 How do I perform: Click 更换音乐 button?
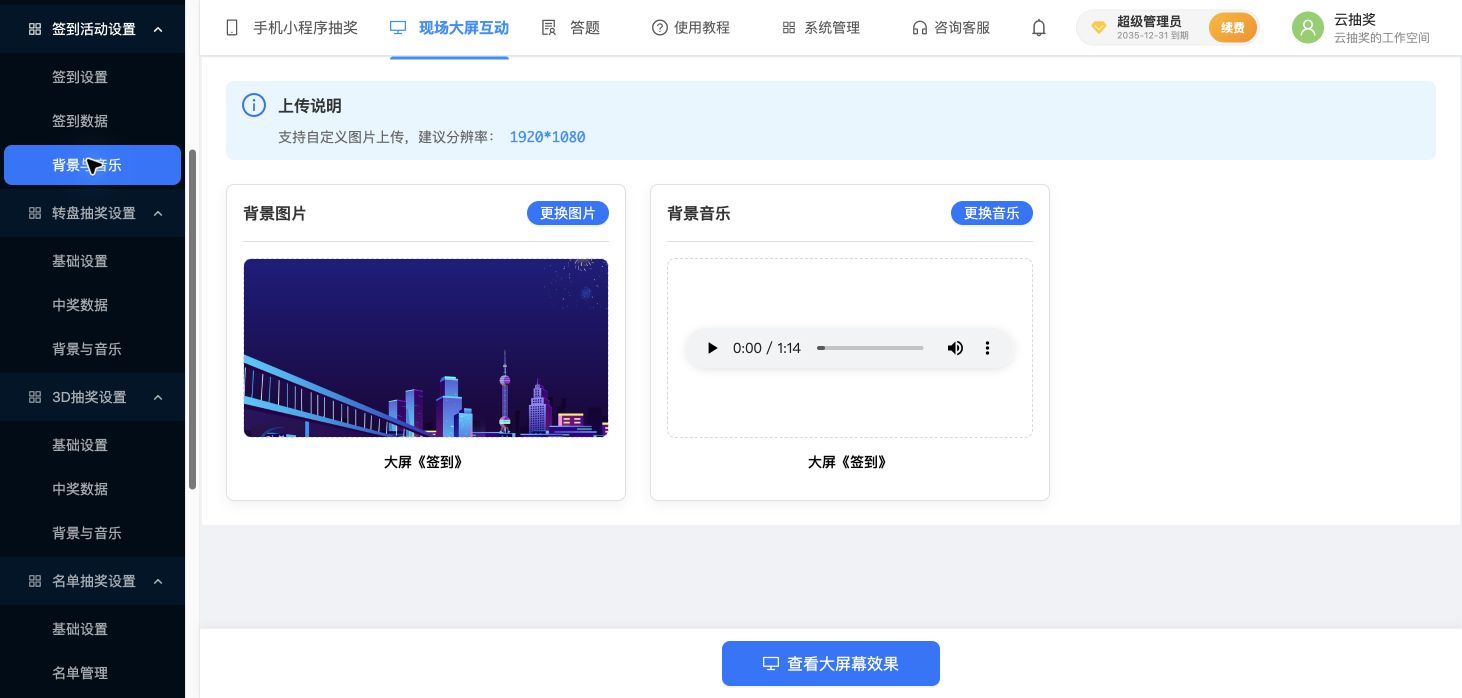tap(992, 213)
